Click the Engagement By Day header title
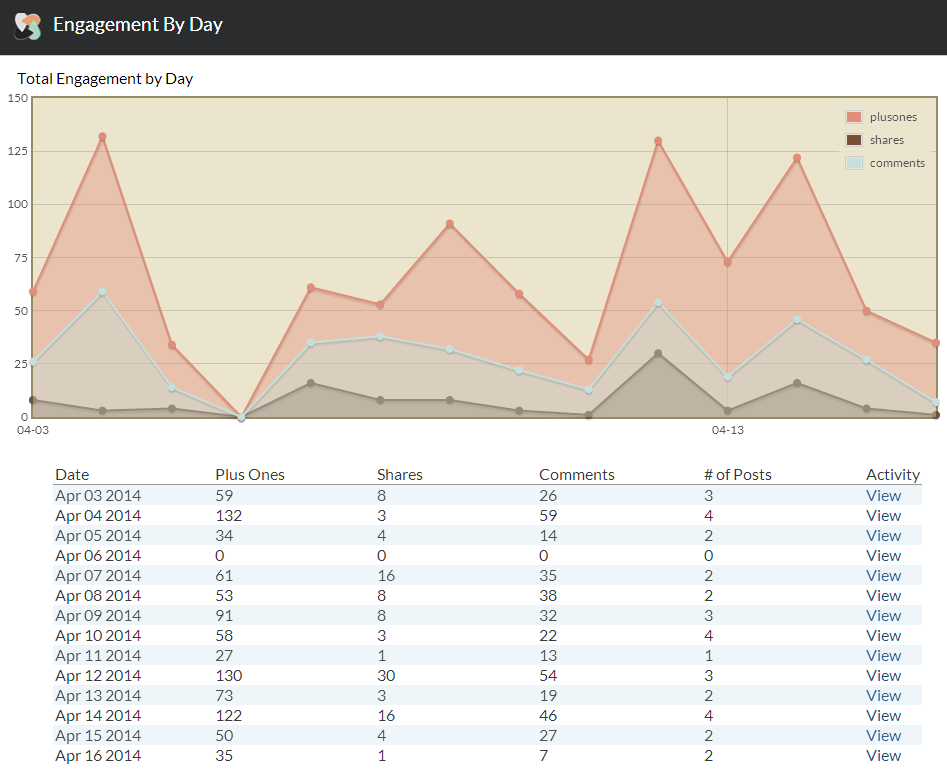The width and height of the screenshot is (947, 781). 138,25
